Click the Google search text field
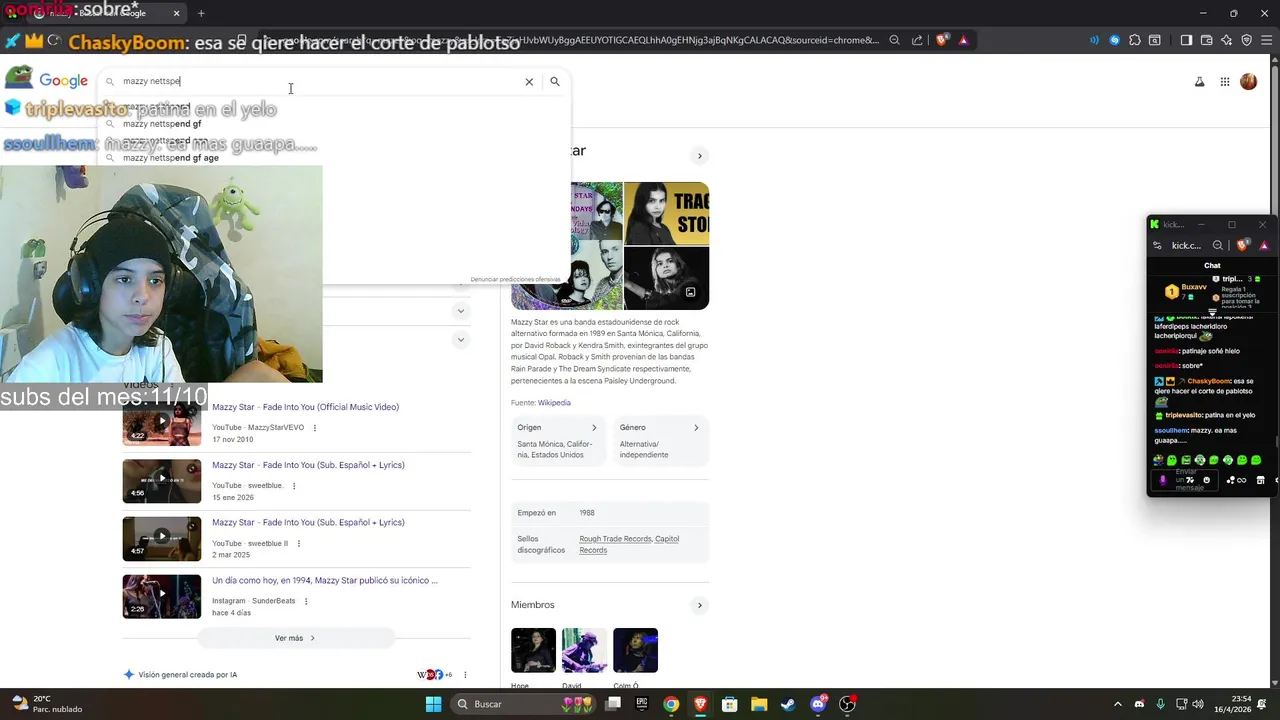The width and height of the screenshot is (1280, 720). [x=320, y=82]
